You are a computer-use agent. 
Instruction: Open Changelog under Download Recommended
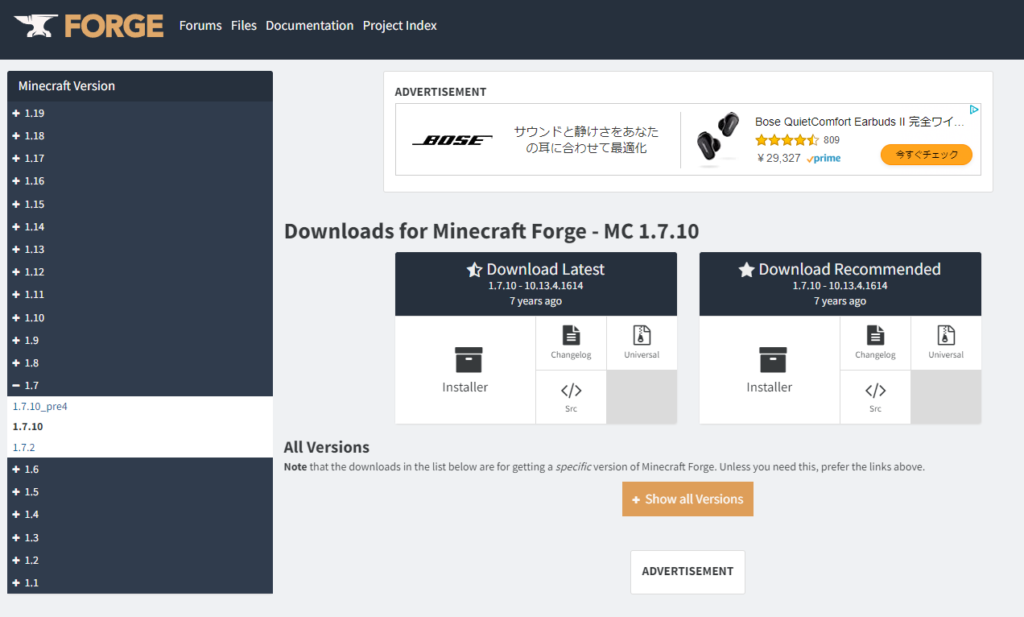pyautogui.click(x=875, y=343)
